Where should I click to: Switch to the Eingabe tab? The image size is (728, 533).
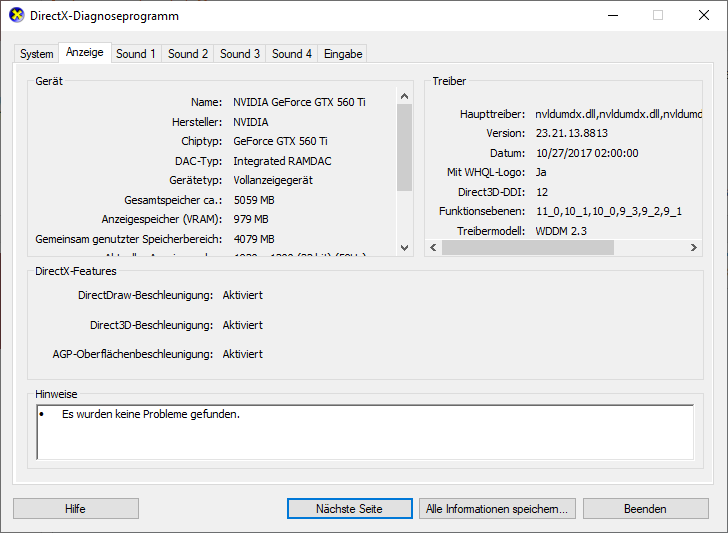click(x=343, y=54)
